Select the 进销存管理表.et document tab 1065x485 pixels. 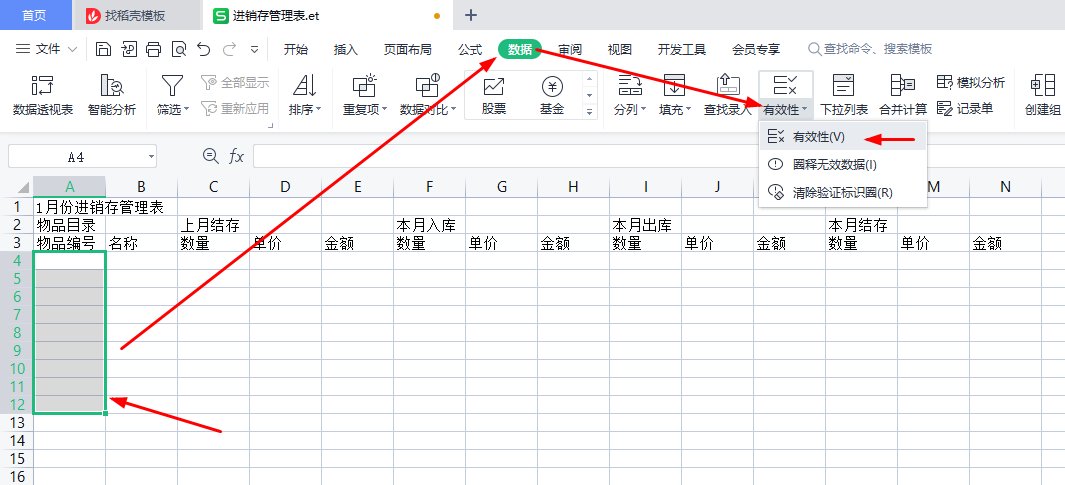click(326, 15)
